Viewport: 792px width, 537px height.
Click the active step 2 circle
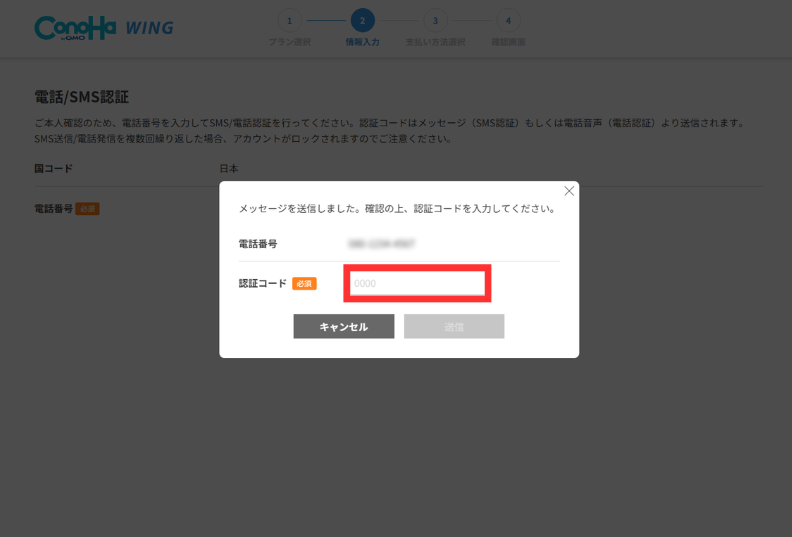[362, 20]
